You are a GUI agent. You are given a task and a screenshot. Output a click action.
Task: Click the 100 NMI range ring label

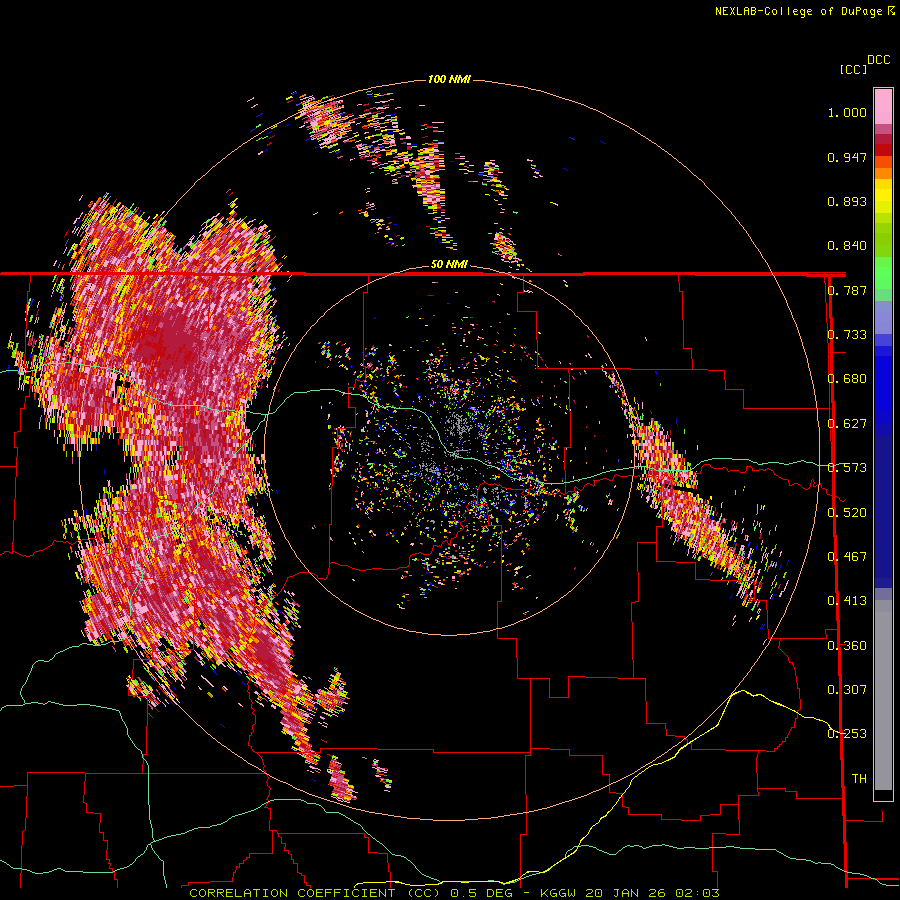[449, 79]
